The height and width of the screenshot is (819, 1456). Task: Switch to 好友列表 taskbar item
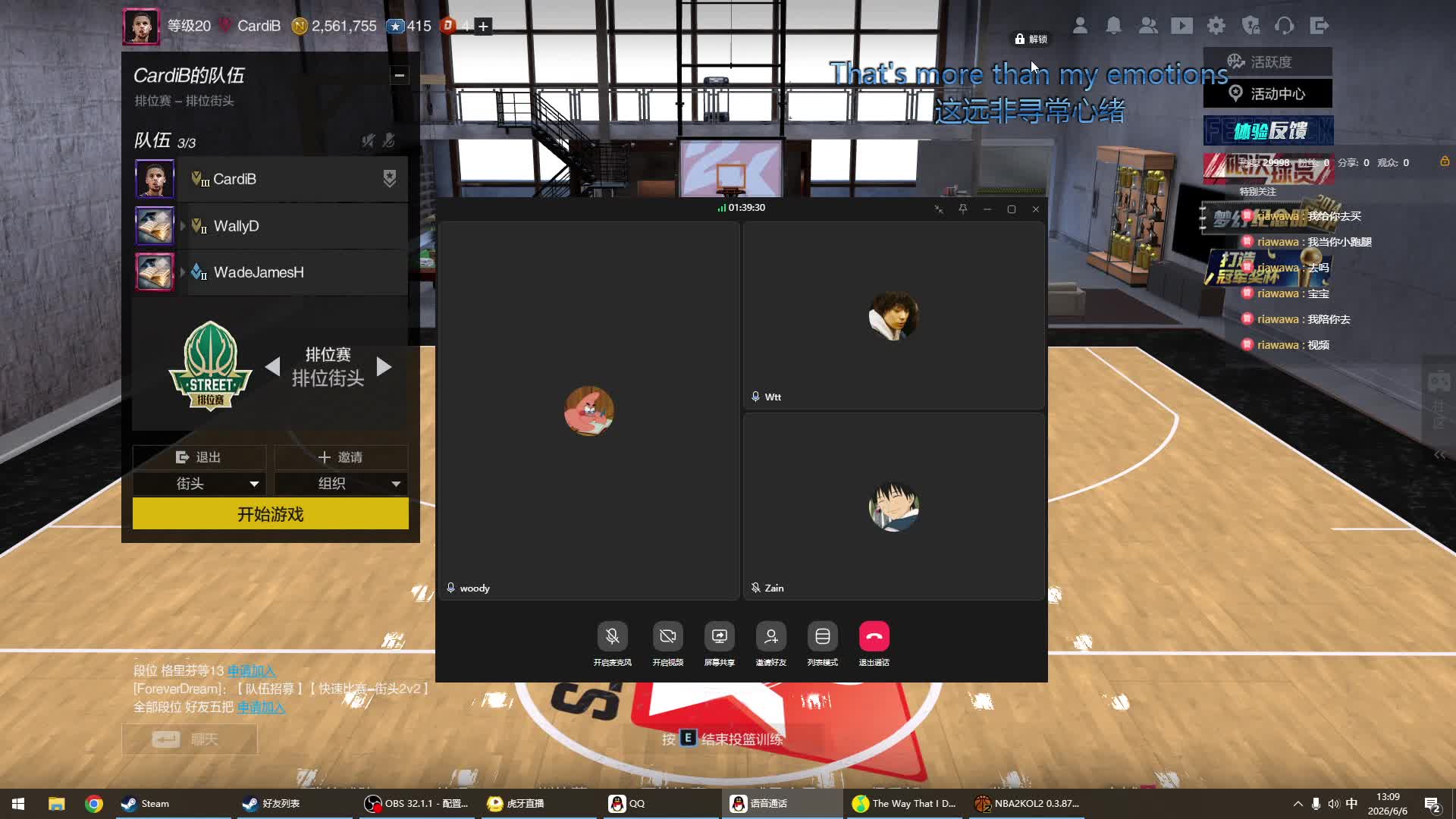tap(294, 804)
